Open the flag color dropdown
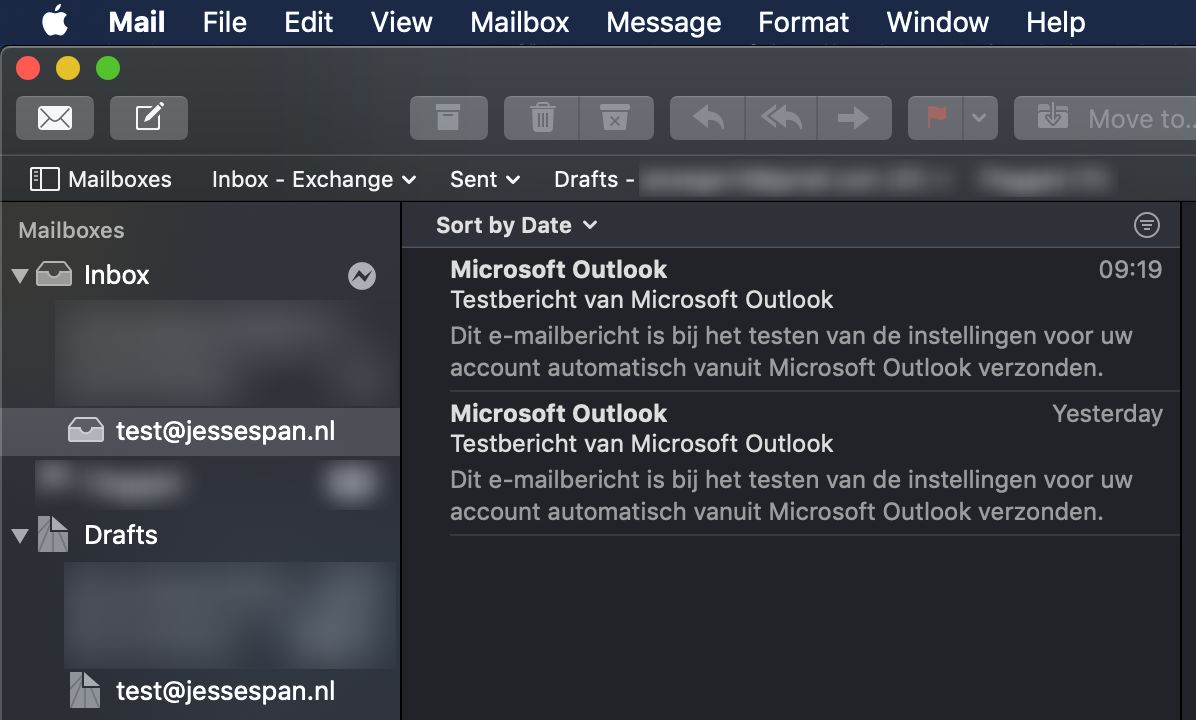The height and width of the screenshot is (720, 1196). [x=980, y=118]
